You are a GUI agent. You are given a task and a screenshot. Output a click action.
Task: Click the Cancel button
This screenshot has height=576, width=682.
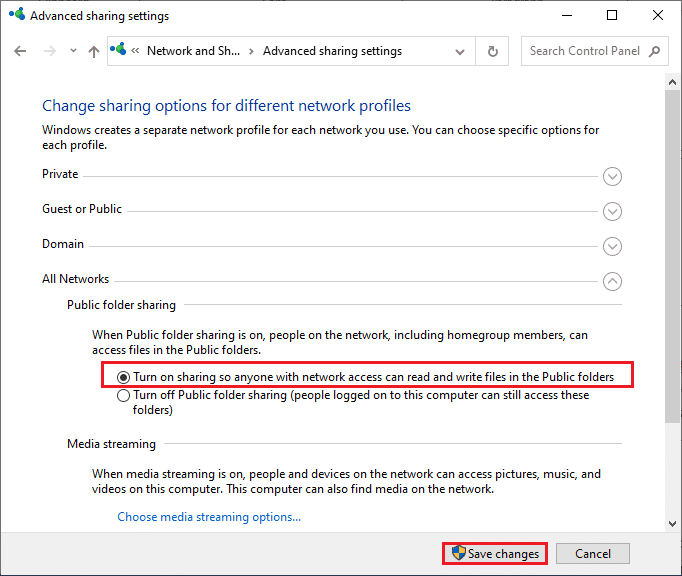coord(592,554)
